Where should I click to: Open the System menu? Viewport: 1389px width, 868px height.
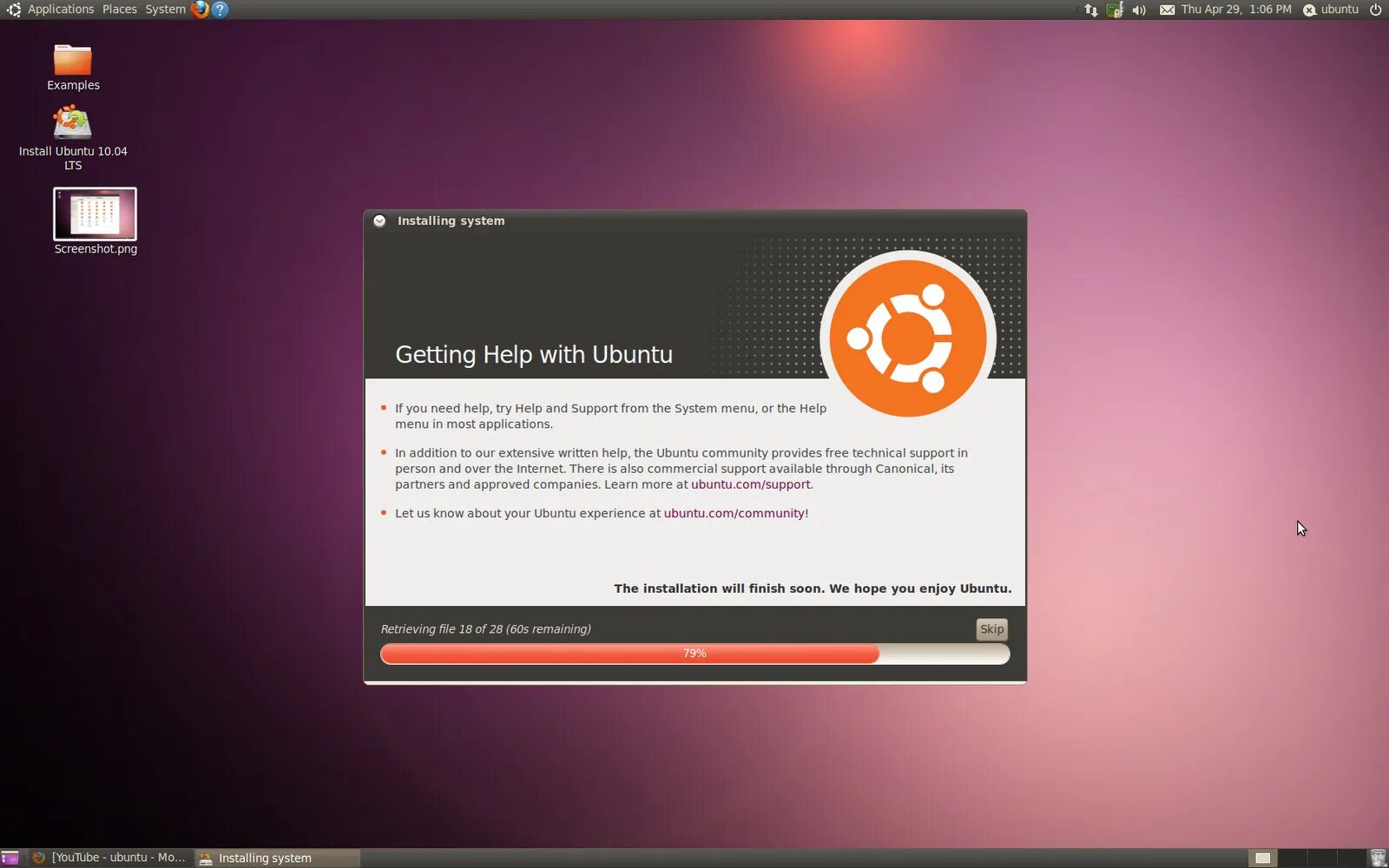pyautogui.click(x=165, y=10)
